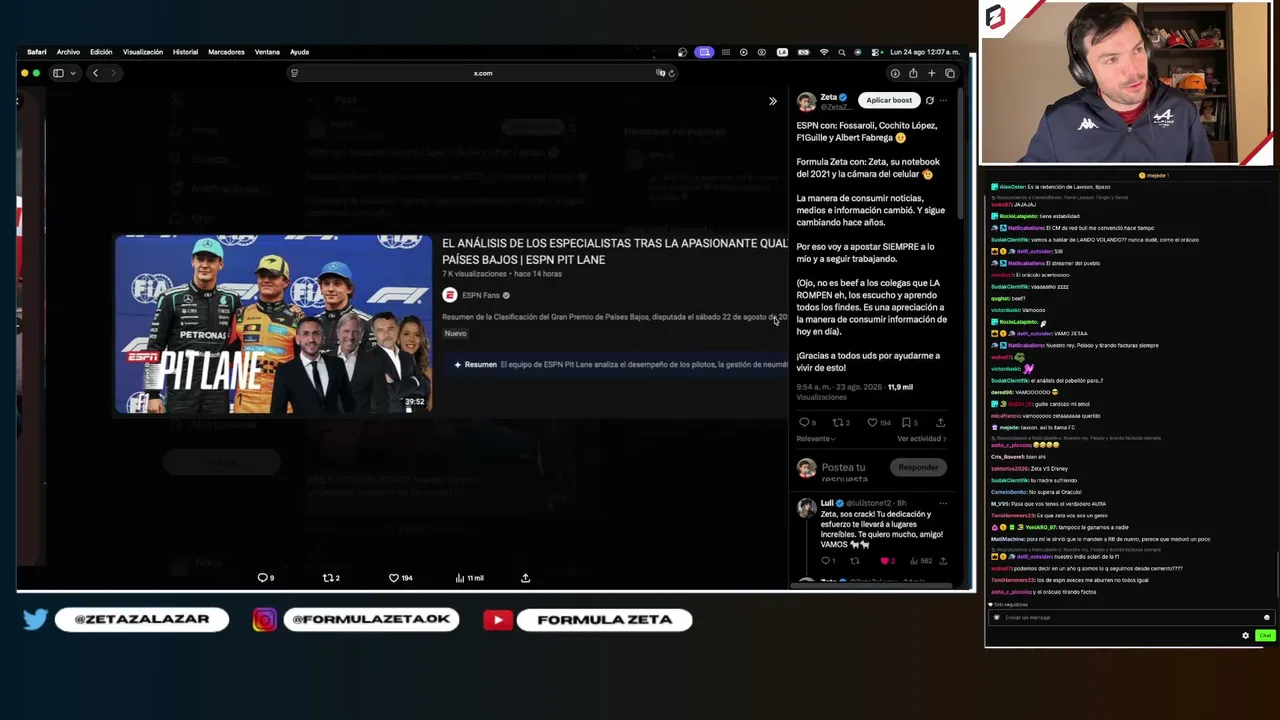Screen dimensions: 1280x720
Task: Click the Responder button
Action: (x=918, y=467)
